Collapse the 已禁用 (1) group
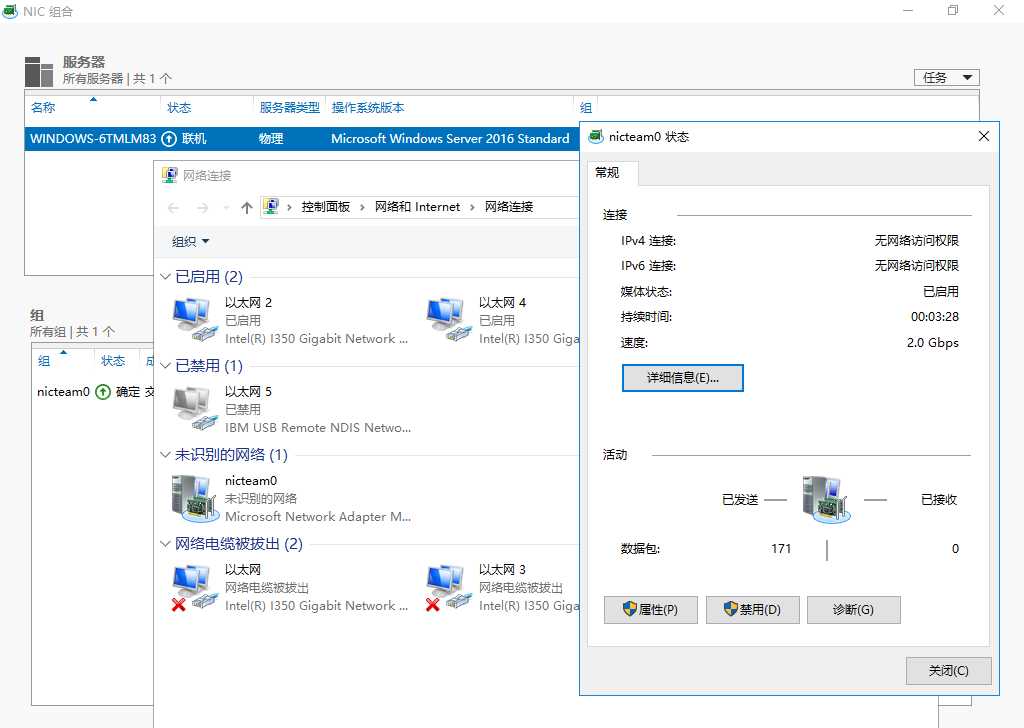The image size is (1024, 728). click(x=165, y=366)
